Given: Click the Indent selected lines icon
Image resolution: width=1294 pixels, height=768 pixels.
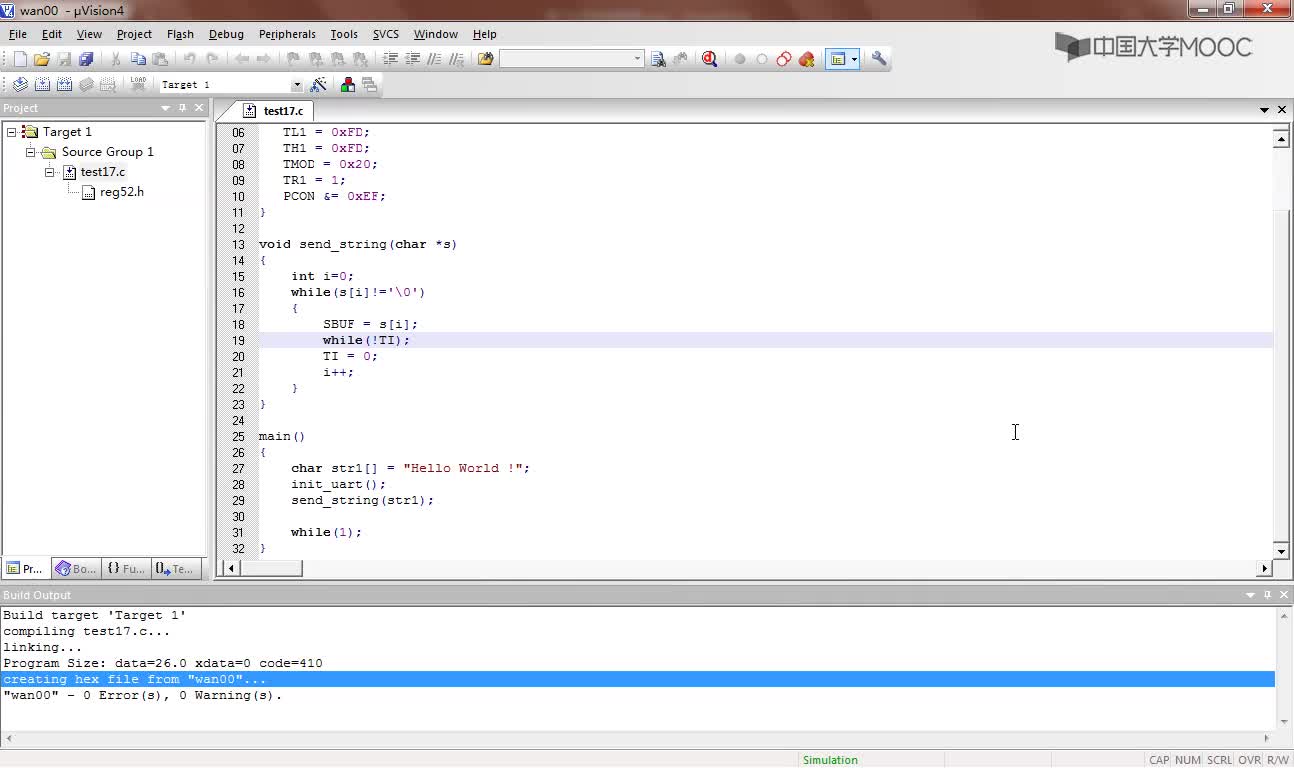Looking at the screenshot, I should pos(390,59).
